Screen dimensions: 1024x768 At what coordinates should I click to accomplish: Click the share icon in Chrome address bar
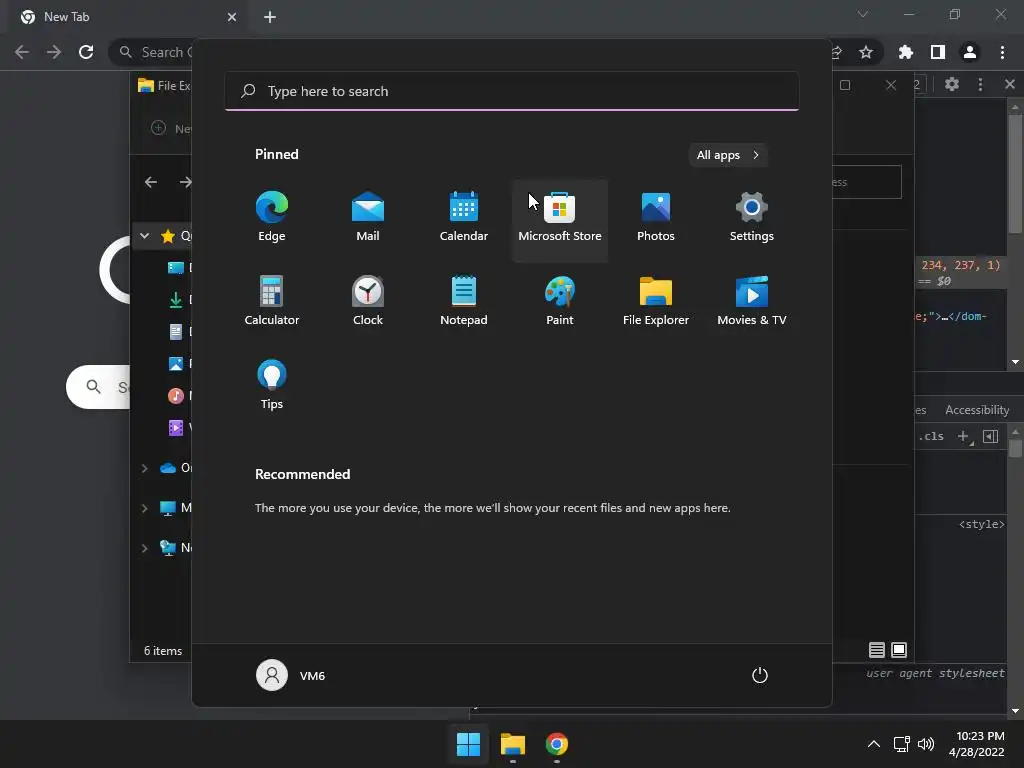(x=837, y=52)
